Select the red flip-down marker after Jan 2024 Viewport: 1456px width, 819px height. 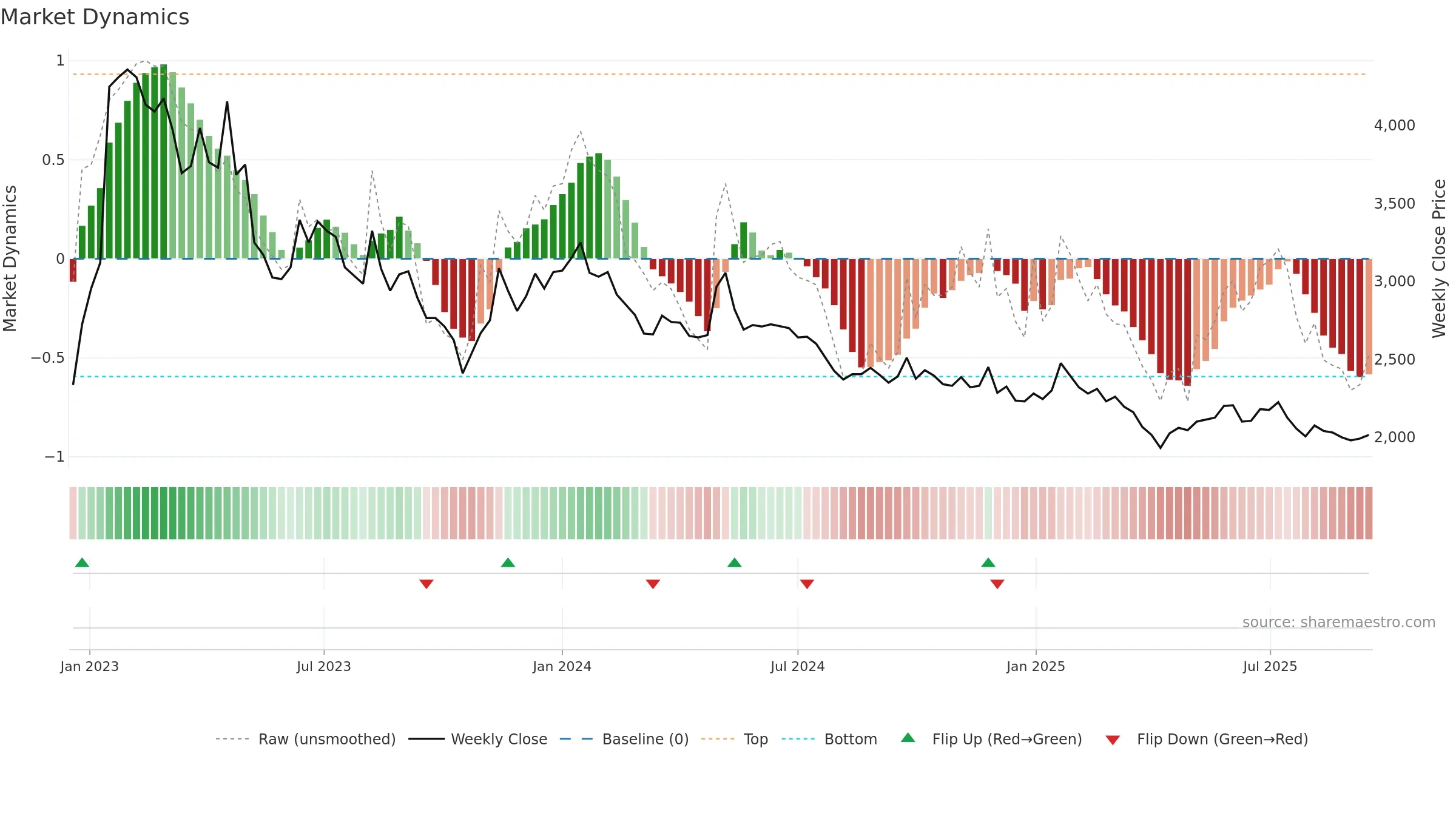point(653,584)
